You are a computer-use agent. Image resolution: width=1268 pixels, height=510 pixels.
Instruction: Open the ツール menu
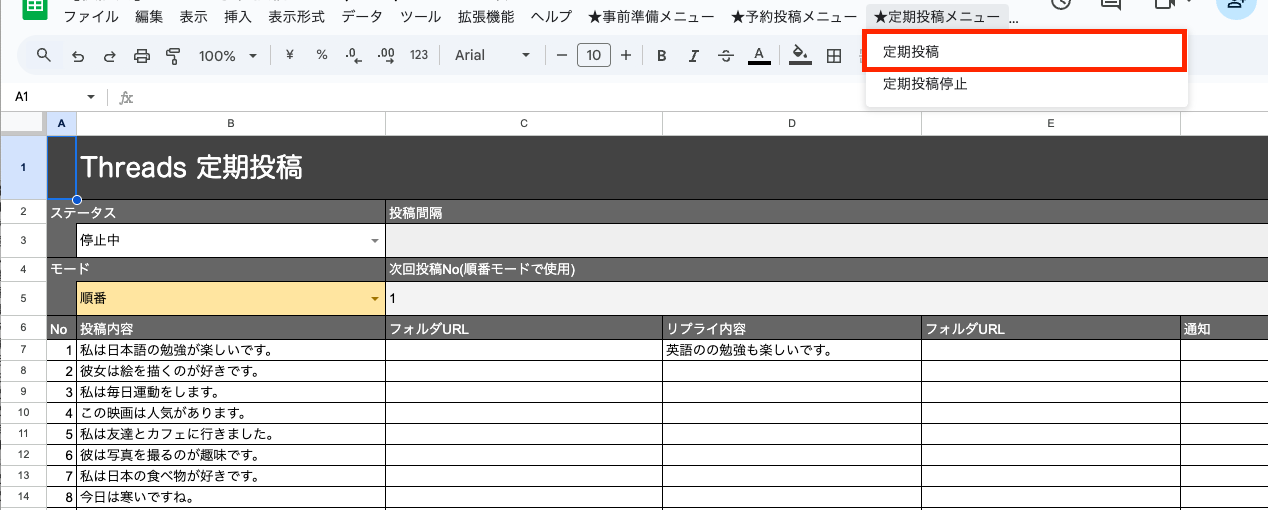pos(420,17)
